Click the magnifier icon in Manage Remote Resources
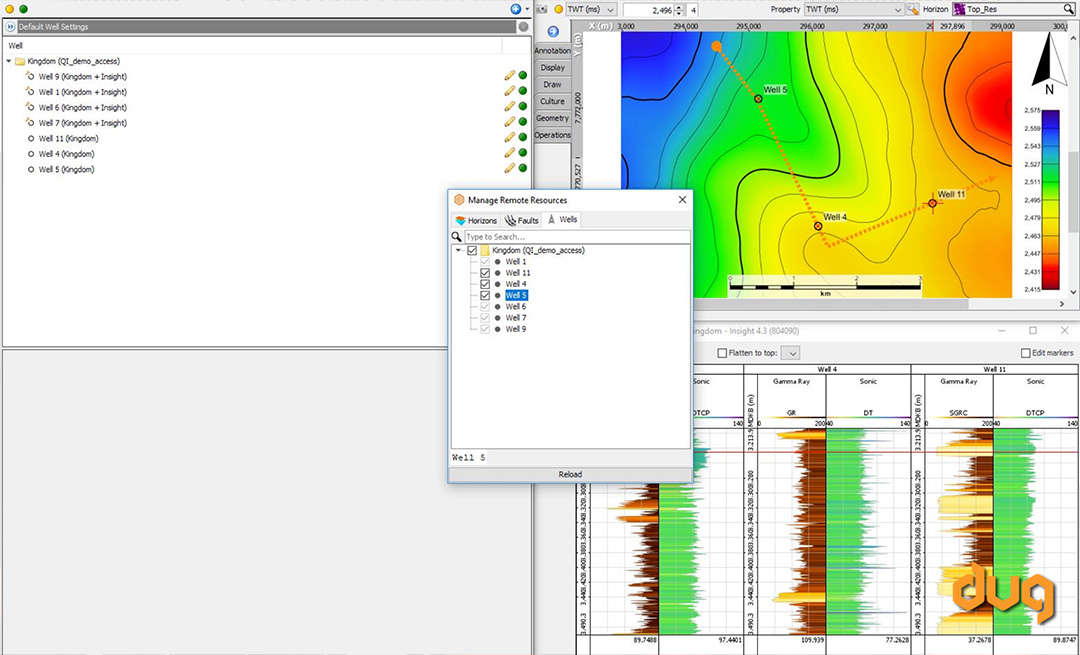 (x=458, y=237)
